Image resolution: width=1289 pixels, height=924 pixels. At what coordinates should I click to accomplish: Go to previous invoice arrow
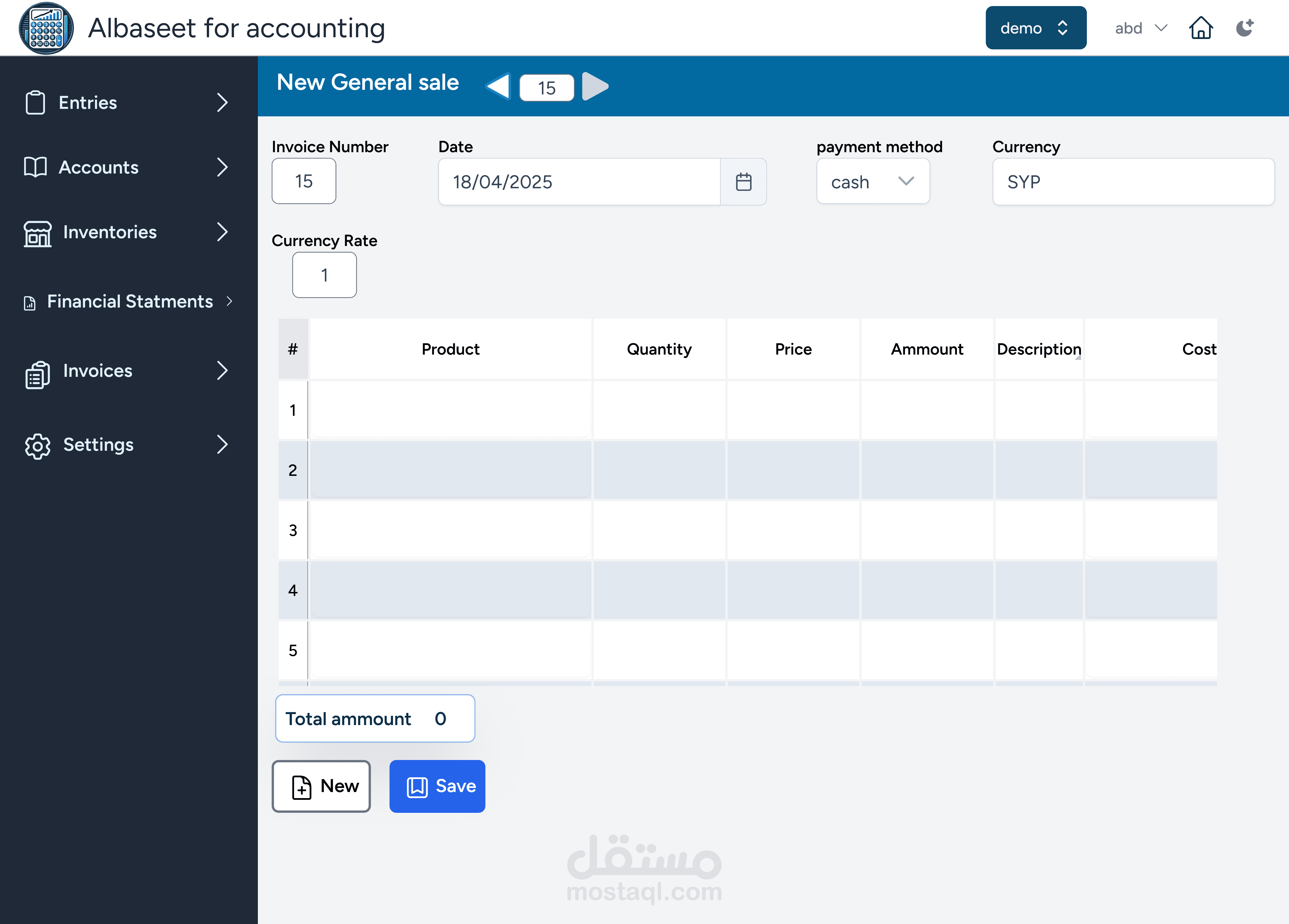coord(498,86)
